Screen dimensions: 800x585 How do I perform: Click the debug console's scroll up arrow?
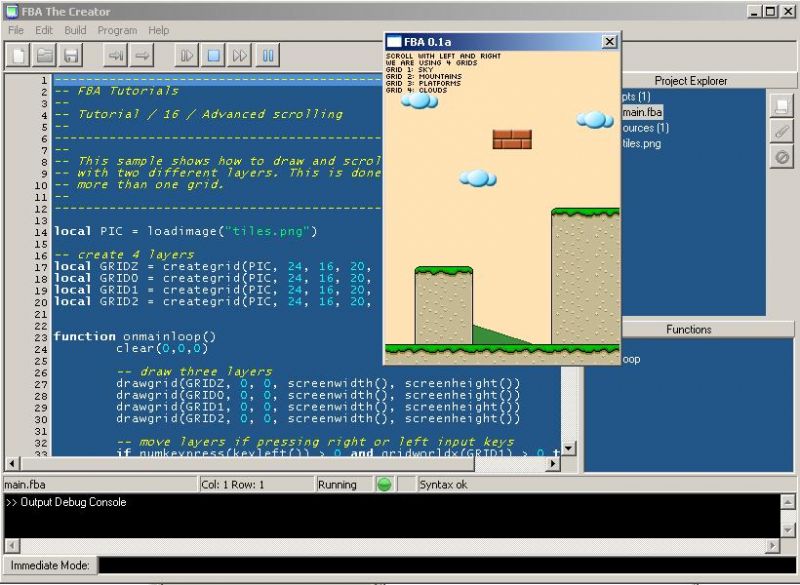pos(787,501)
